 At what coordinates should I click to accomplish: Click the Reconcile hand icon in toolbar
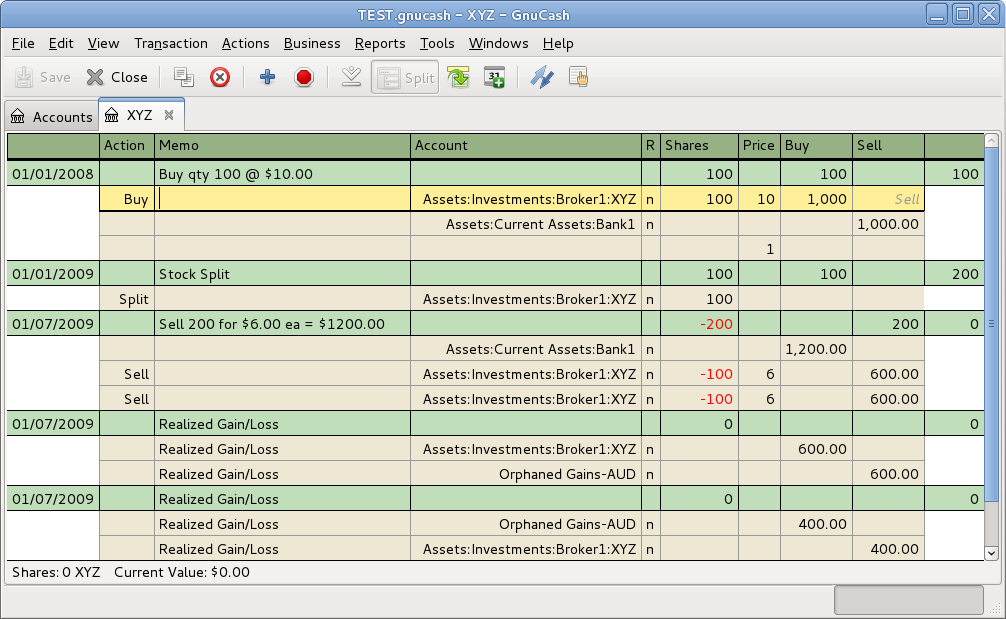coord(578,77)
